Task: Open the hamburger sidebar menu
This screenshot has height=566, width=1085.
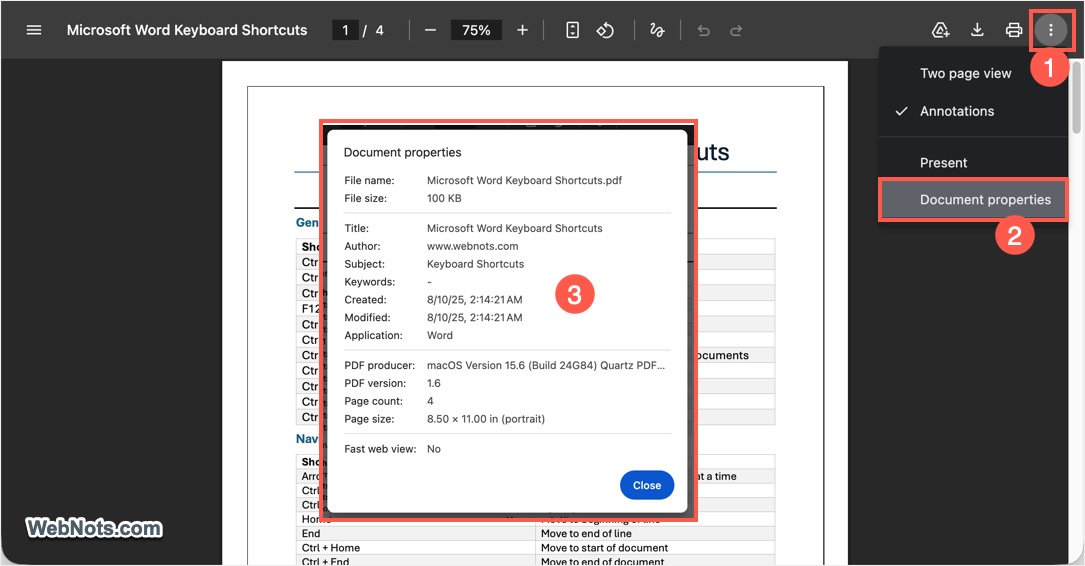Action: pyautogui.click(x=34, y=30)
